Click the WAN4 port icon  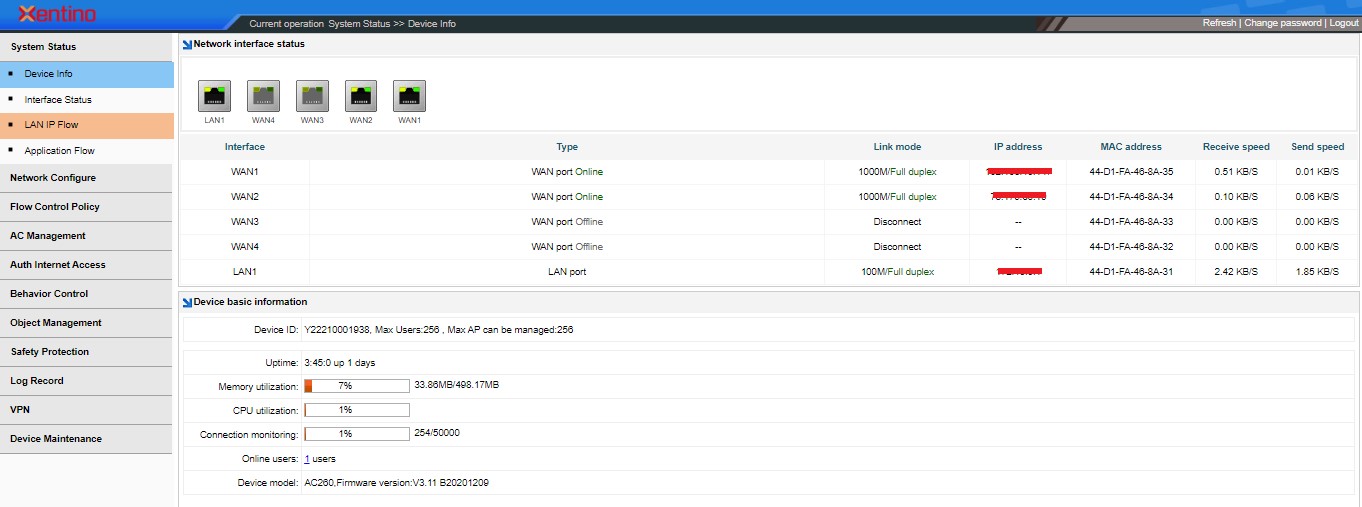click(x=263, y=96)
